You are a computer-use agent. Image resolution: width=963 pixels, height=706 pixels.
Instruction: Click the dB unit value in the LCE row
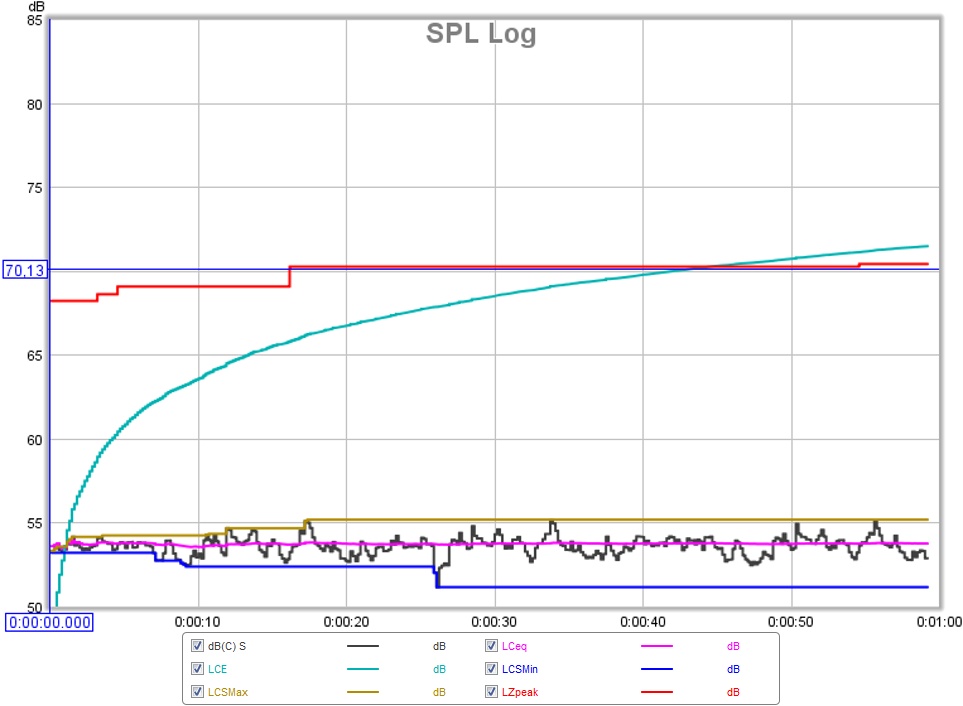439,669
